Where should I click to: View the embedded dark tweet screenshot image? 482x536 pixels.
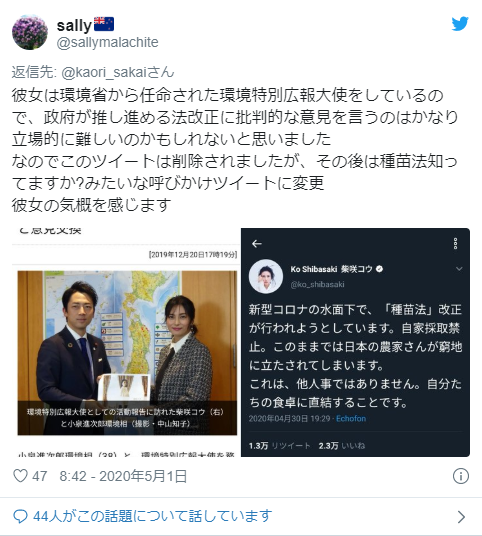pos(355,342)
